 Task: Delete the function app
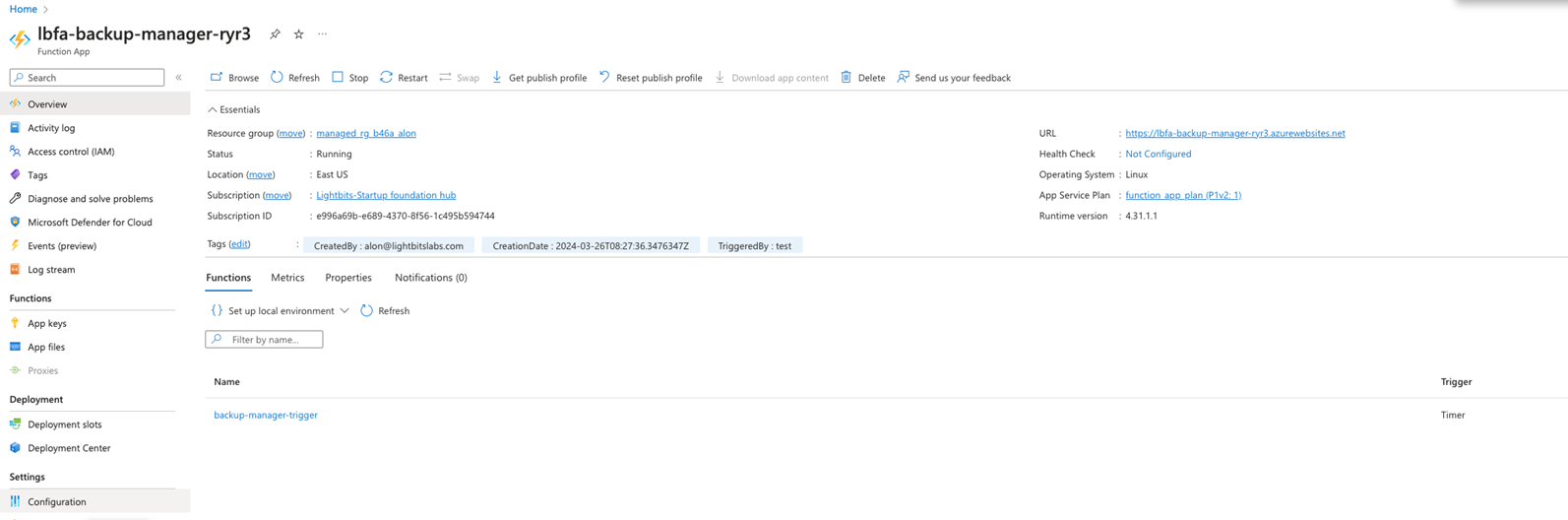tap(862, 77)
